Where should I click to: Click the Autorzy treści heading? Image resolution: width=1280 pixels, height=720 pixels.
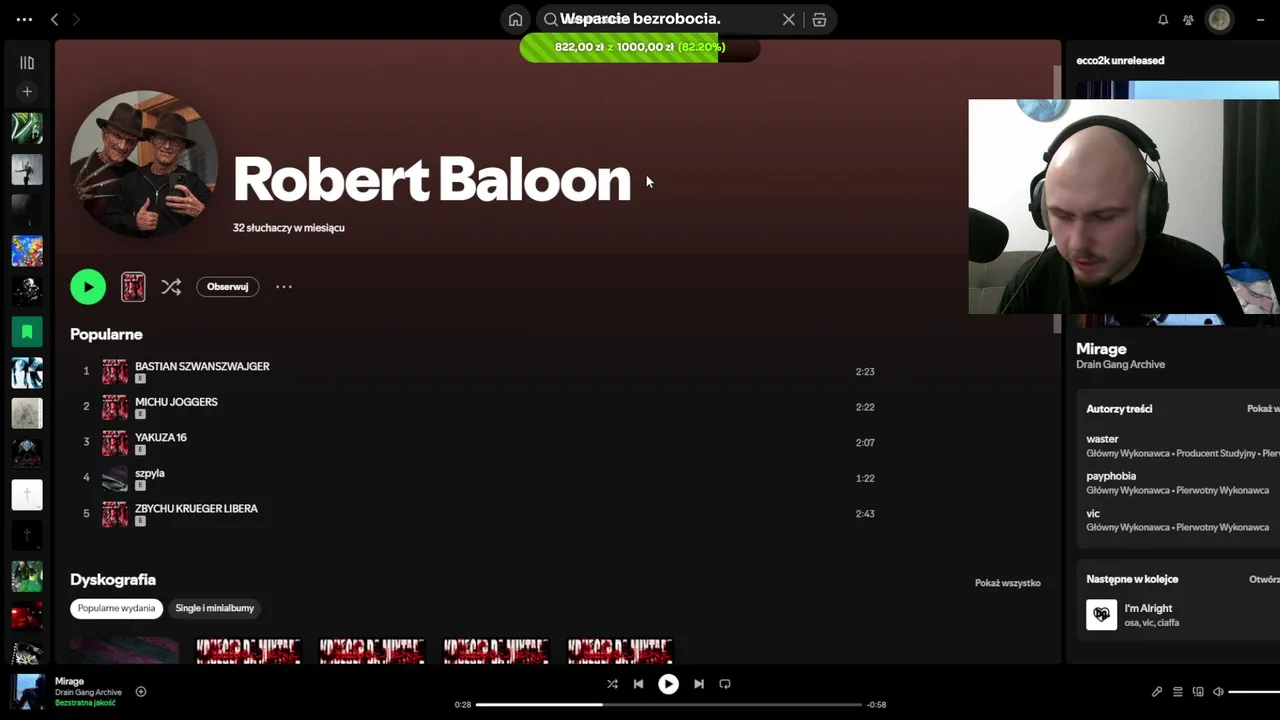point(1119,409)
